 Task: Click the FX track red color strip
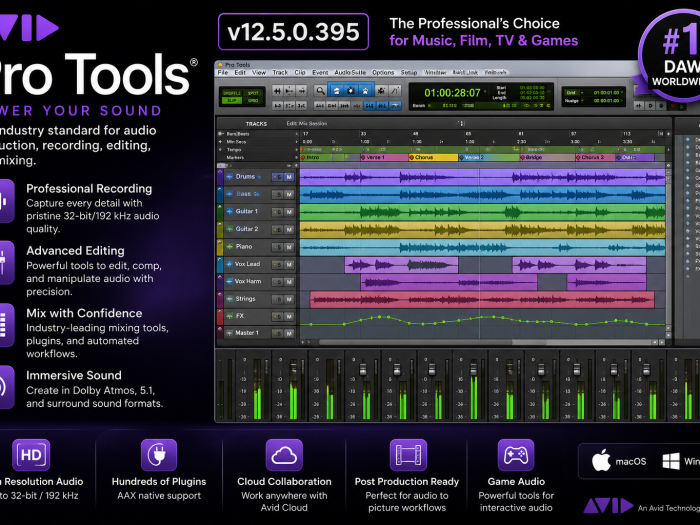[220, 317]
